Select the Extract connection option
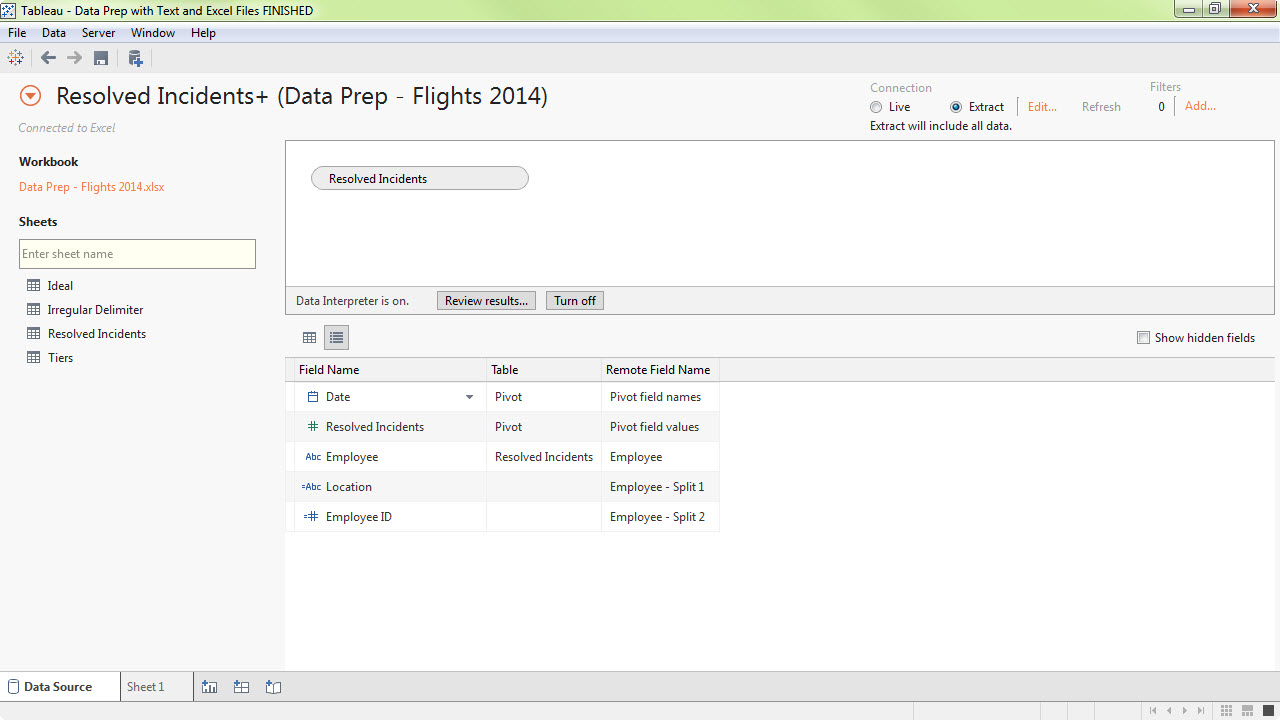Viewport: 1280px width, 720px height. point(956,106)
